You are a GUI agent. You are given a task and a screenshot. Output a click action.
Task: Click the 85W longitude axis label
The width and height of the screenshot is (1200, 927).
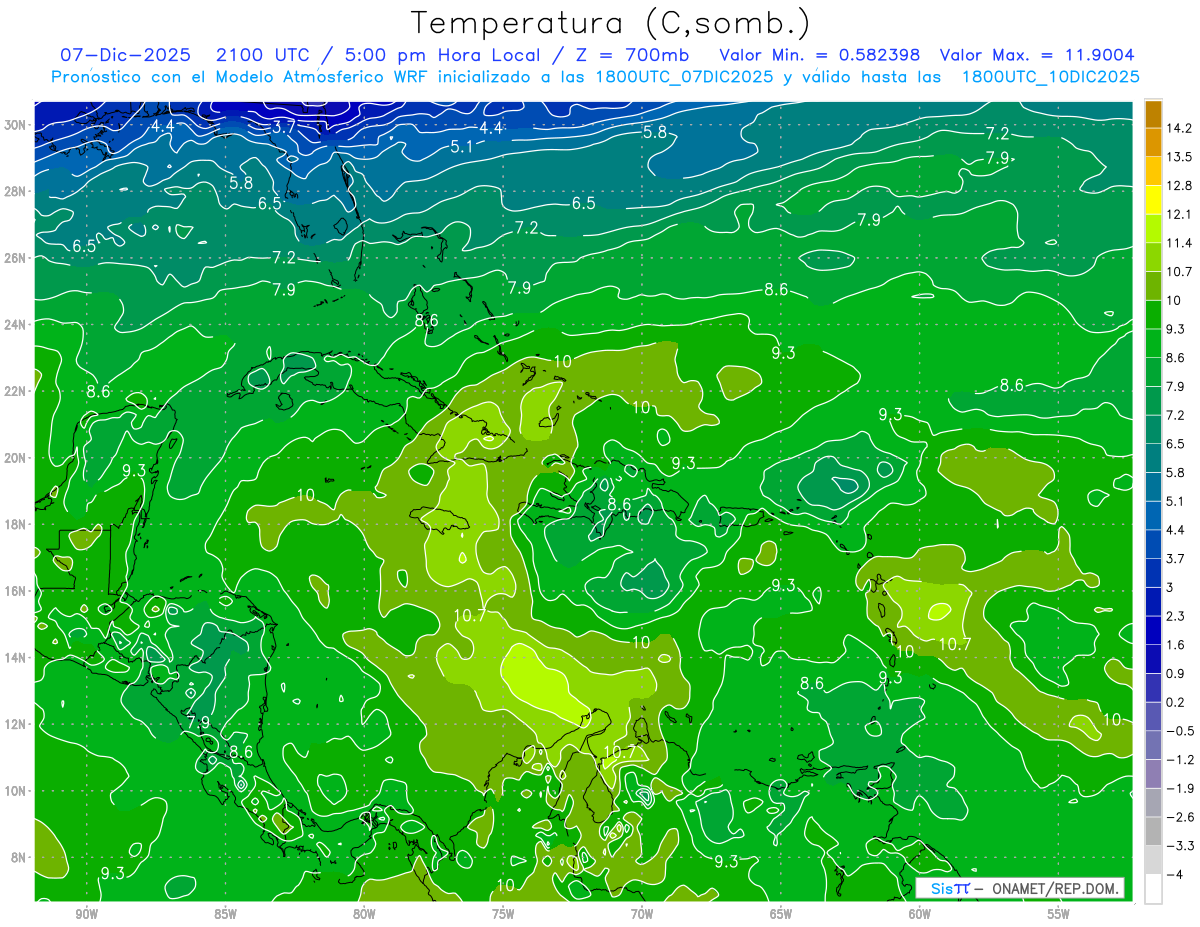click(226, 913)
